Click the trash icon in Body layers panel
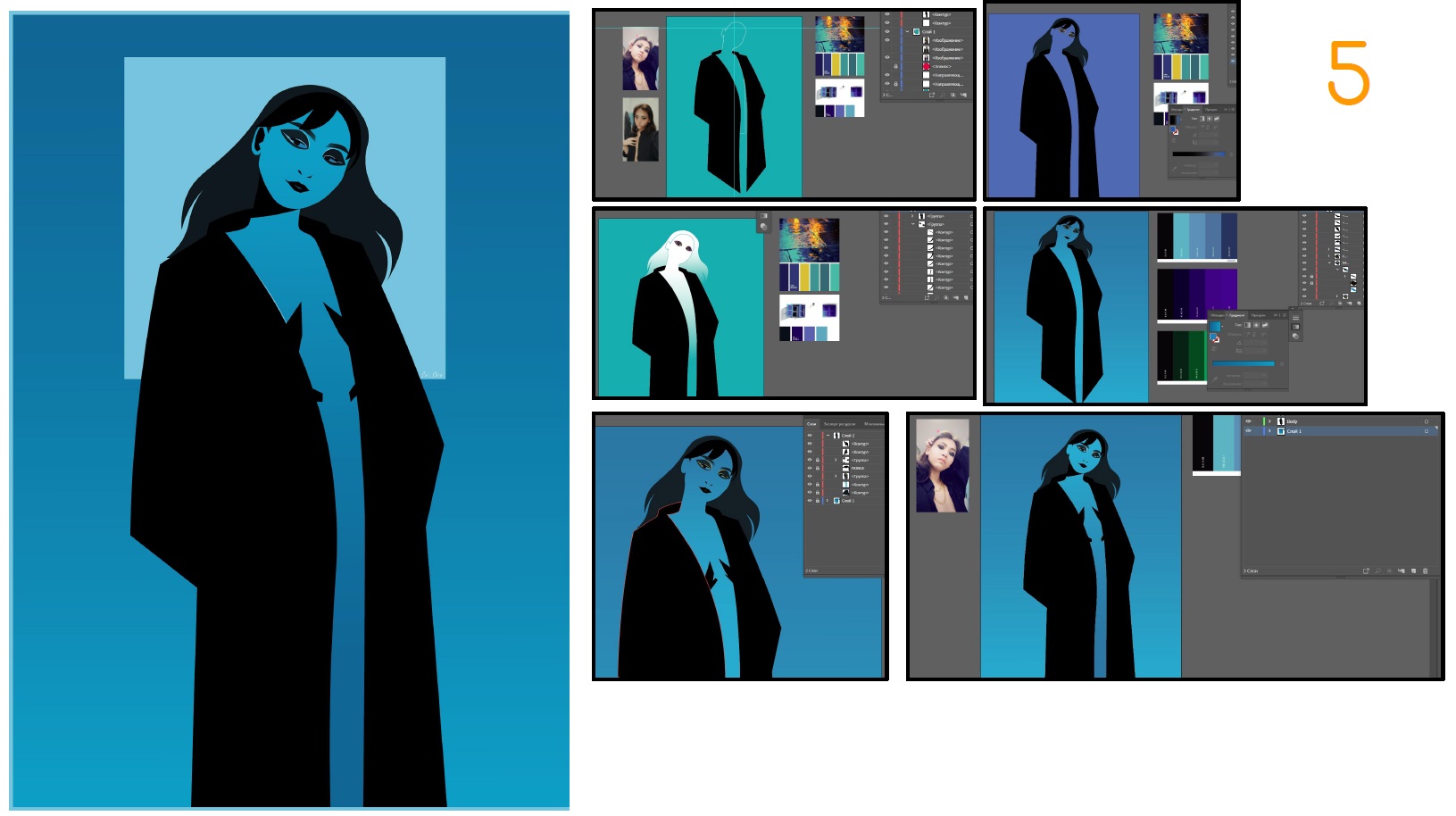Image resolution: width=1456 pixels, height=816 pixels. 1426,571
